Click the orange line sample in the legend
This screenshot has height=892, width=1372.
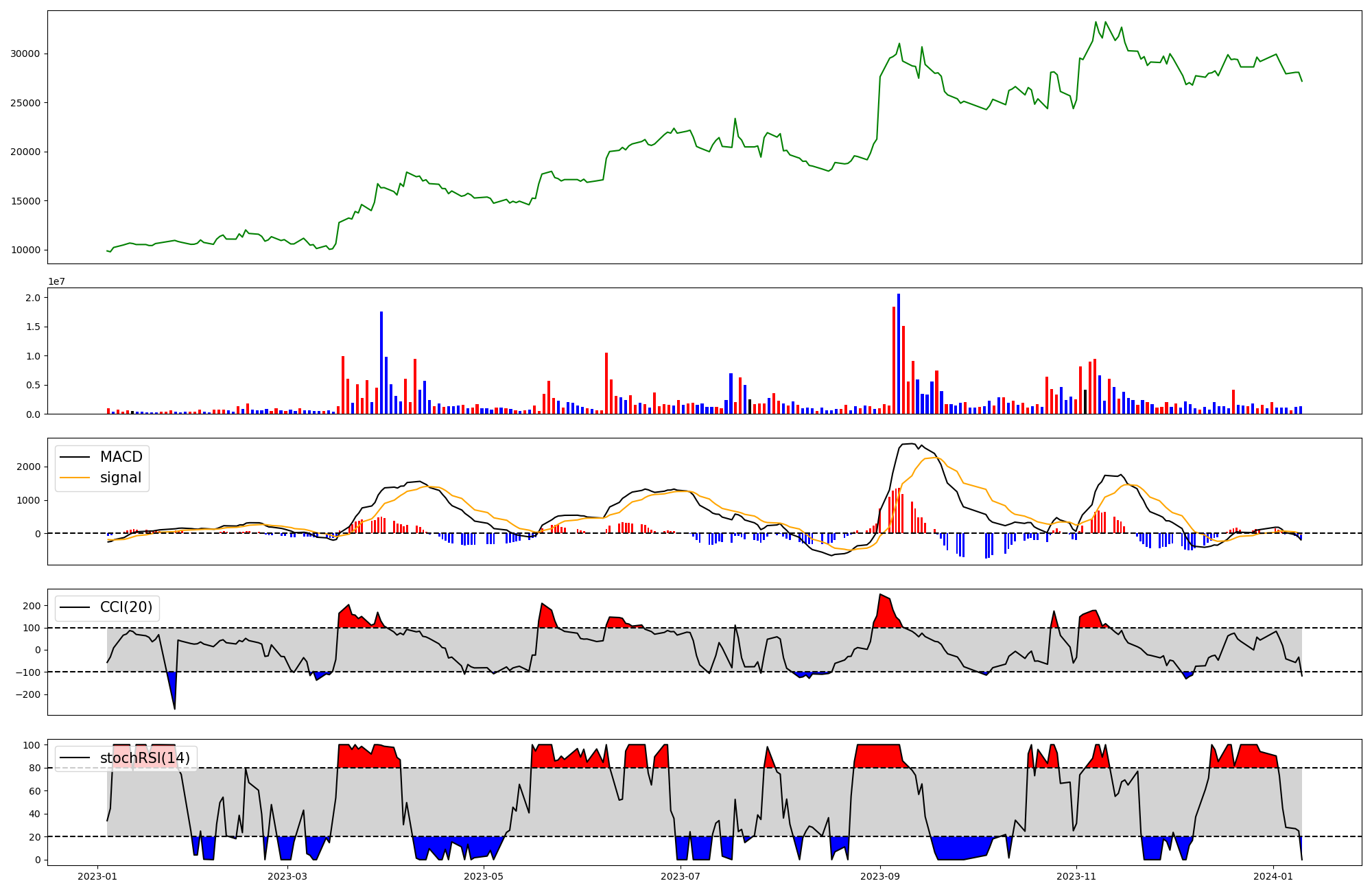[x=75, y=478]
